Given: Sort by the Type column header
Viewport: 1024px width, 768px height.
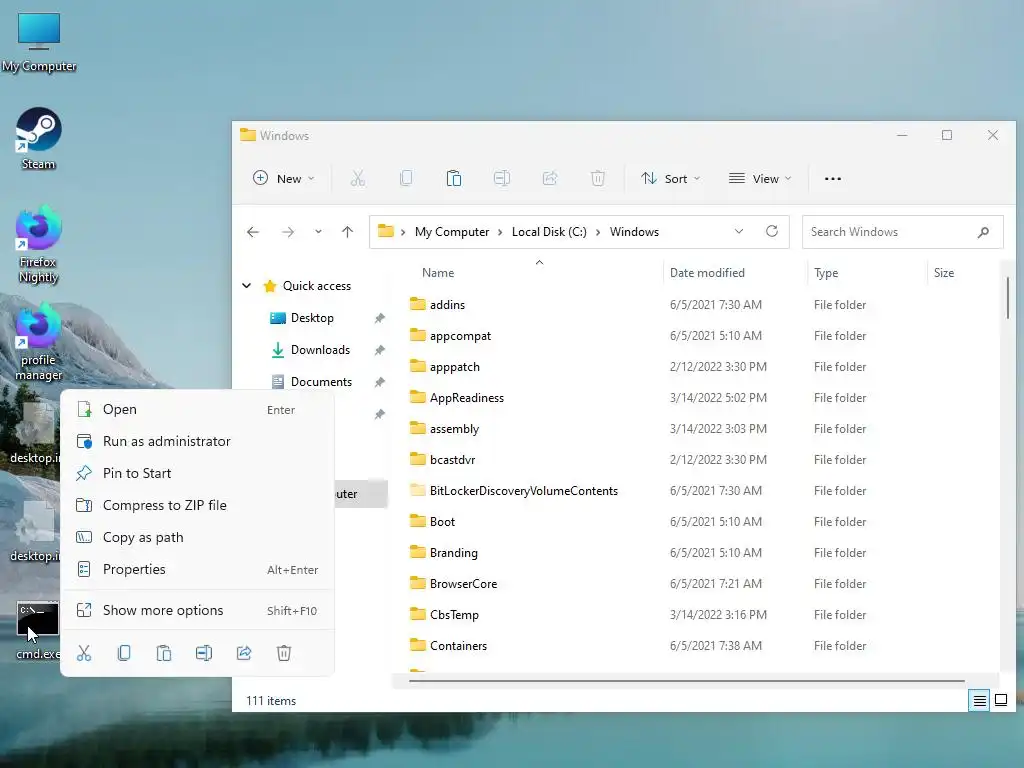Looking at the screenshot, I should click(x=867, y=273).
